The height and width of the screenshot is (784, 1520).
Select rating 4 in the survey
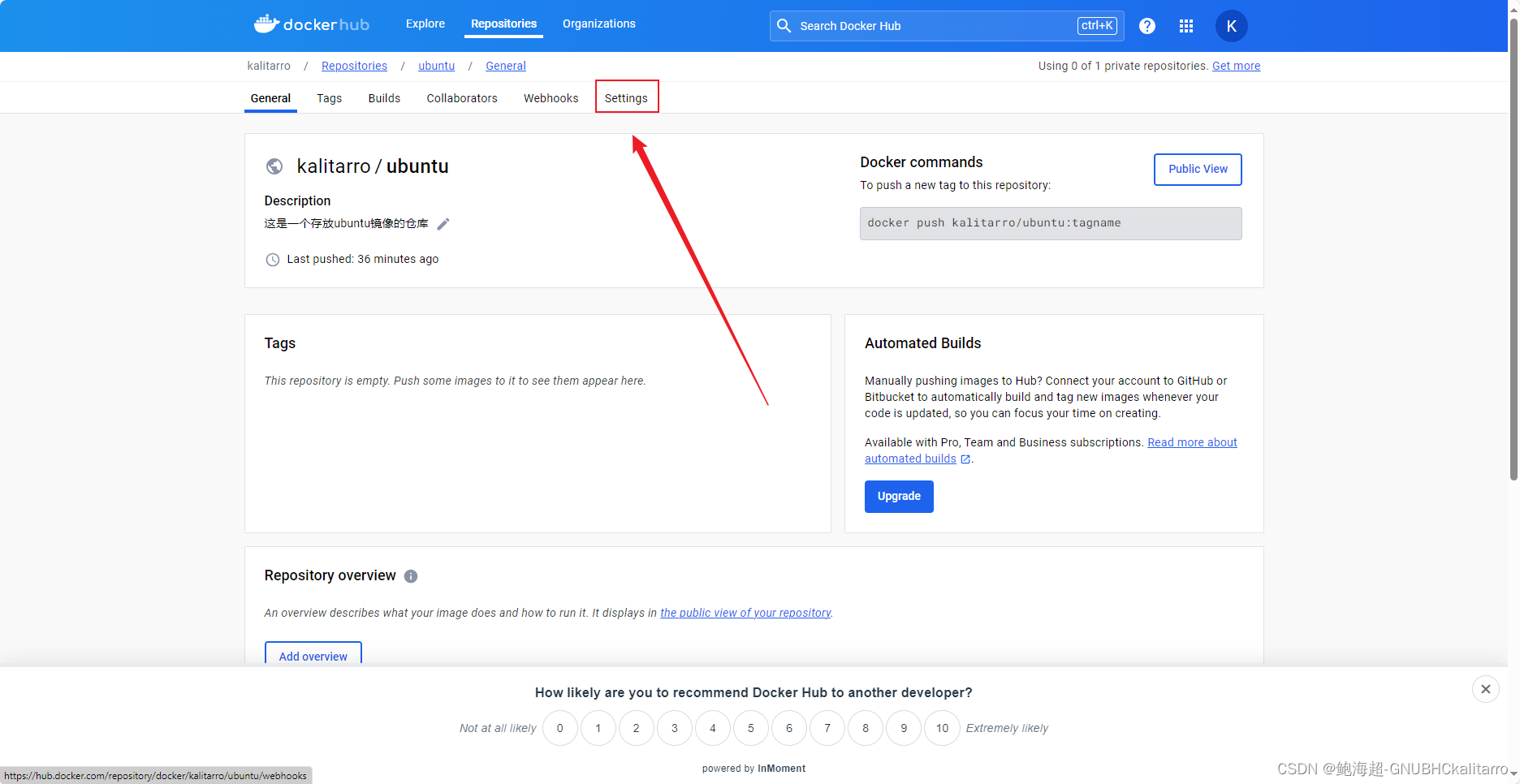pyautogui.click(x=713, y=728)
